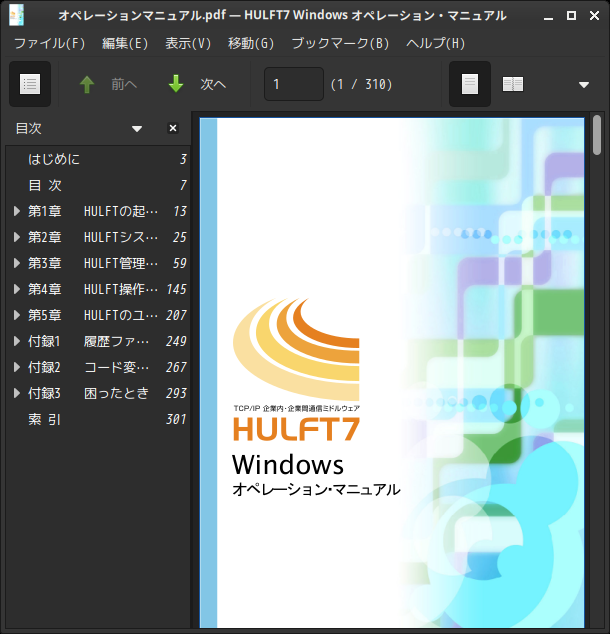Click 第4章 chapter title text
The width and height of the screenshot is (610, 634).
click(x=93, y=289)
